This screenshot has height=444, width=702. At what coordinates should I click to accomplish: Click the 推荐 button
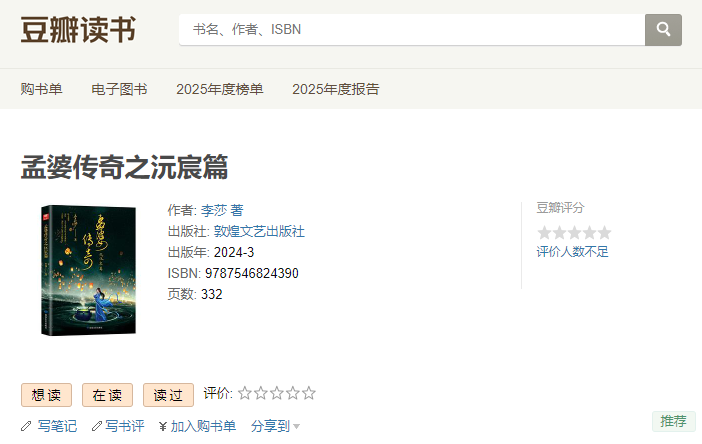pyautogui.click(x=673, y=421)
